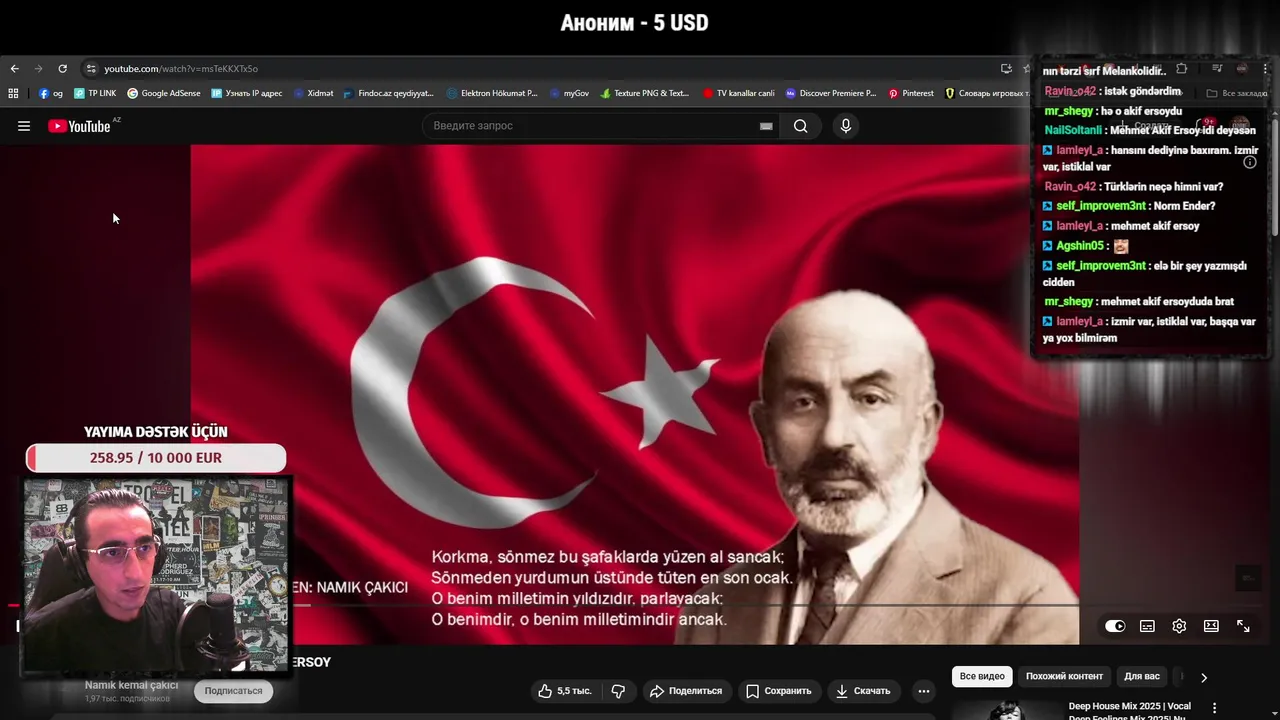Open options for Deep House Mix video

tap(1215, 708)
